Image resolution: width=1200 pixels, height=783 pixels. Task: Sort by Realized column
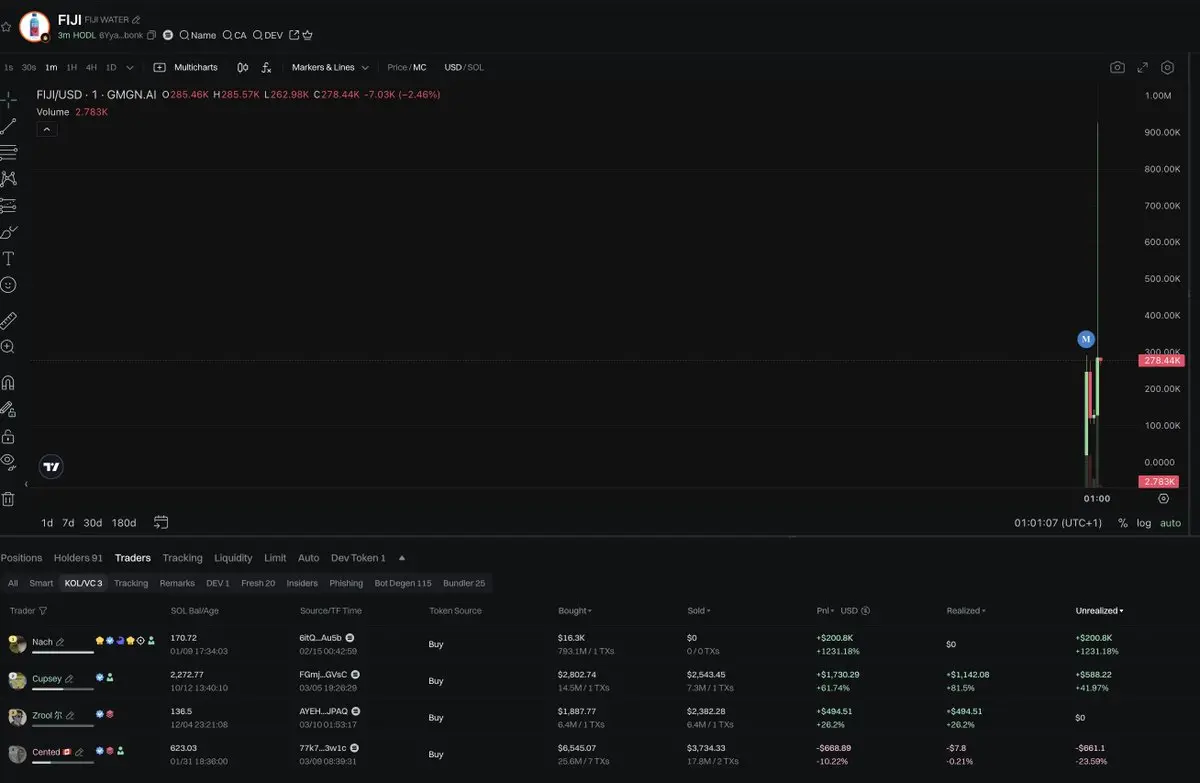tap(967, 611)
